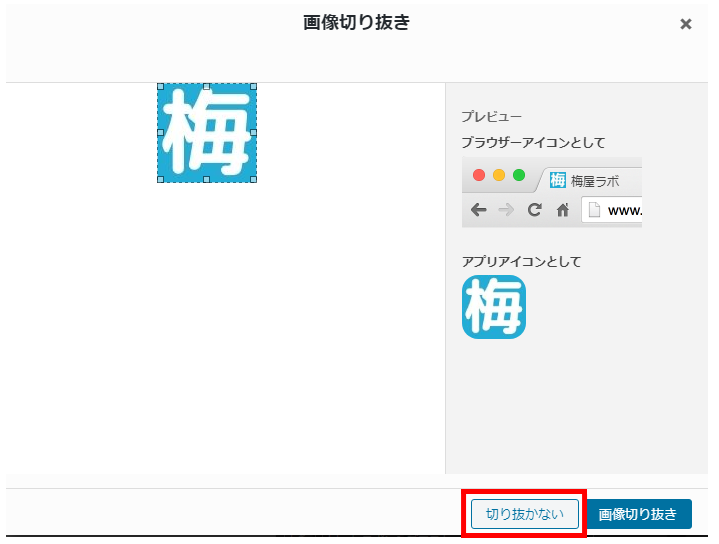Click the 画像切り抜き blue button
This screenshot has height=544, width=719.
pos(638,514)
